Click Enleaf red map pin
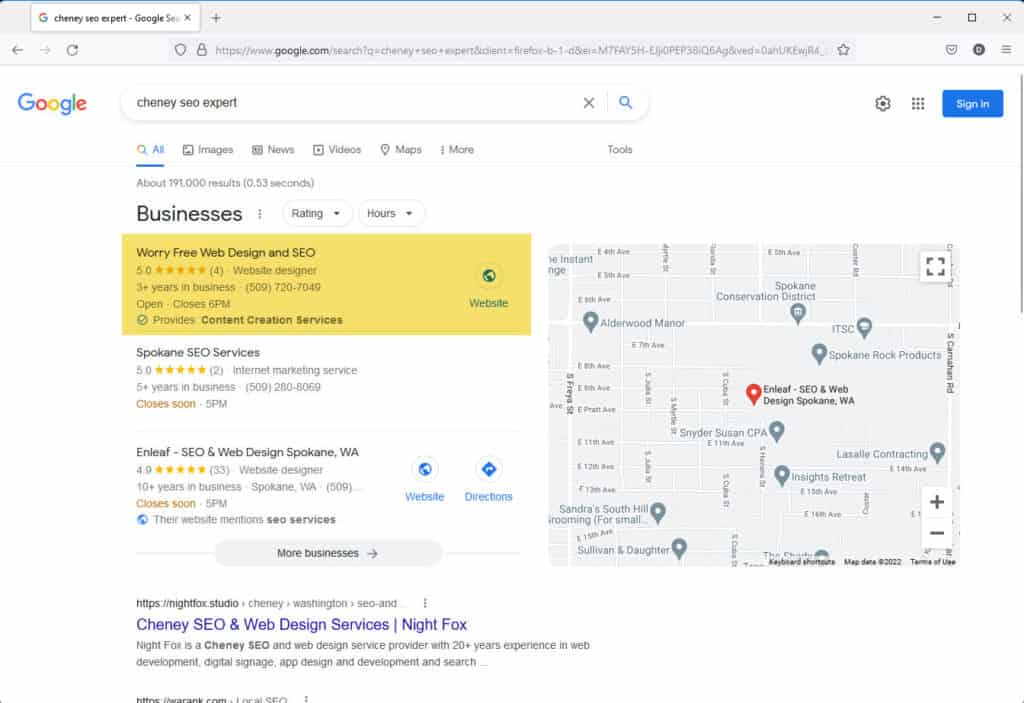This screenshot has height=703, width=1024. point(753,394)
